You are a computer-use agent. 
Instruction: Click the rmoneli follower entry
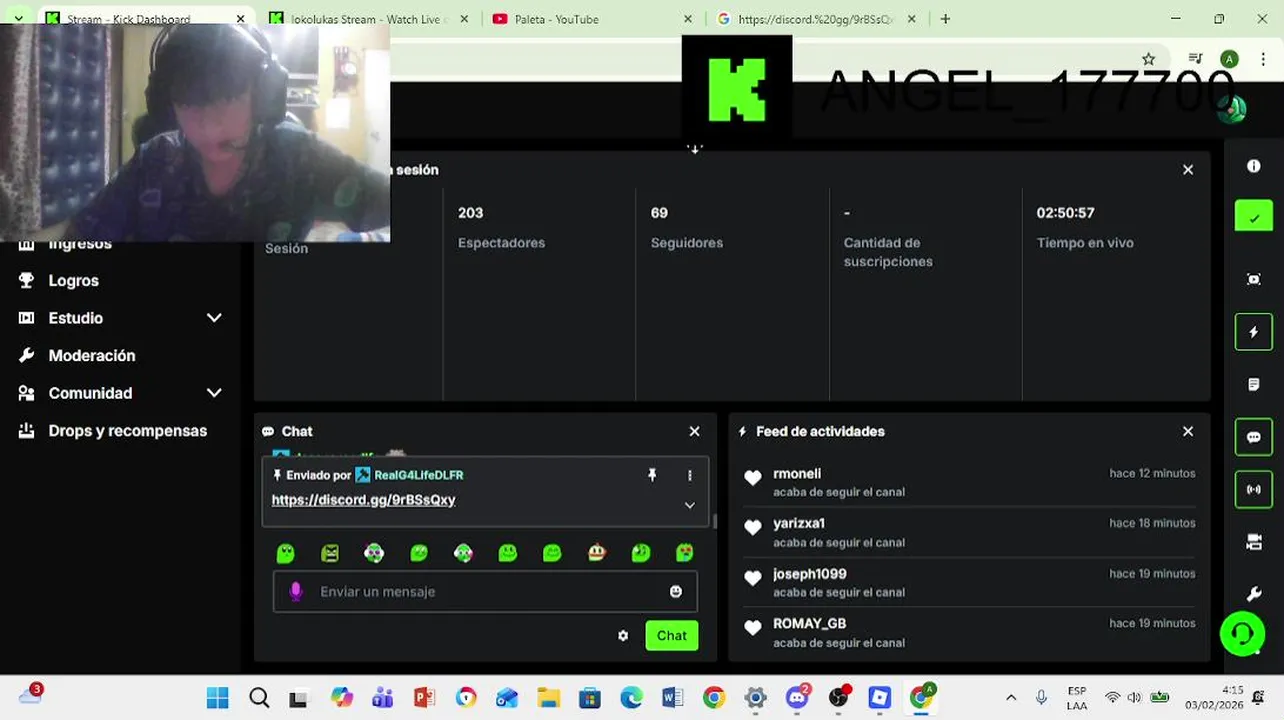968,482
